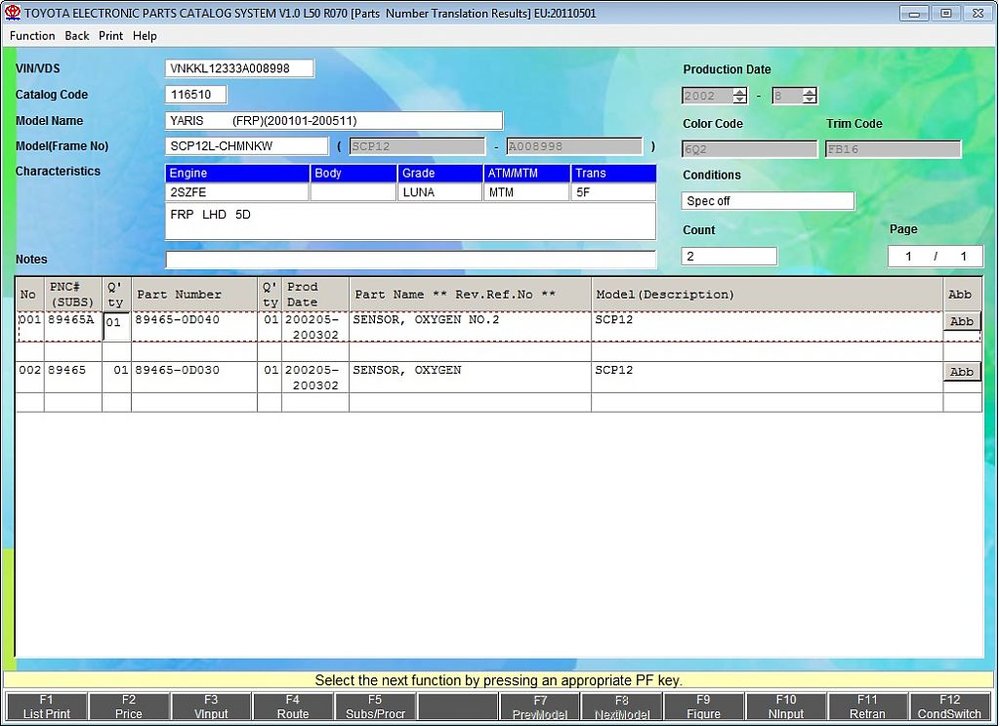The height and width of the screenshot is (726, 1000).
Task: Click the Model Name field YARIS
Action: click(x=334, y=121)
